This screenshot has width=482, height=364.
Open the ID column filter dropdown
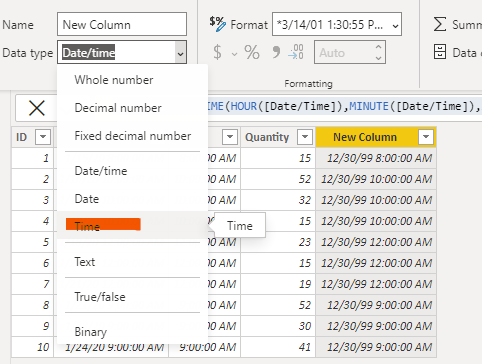(x=43, y=137)
